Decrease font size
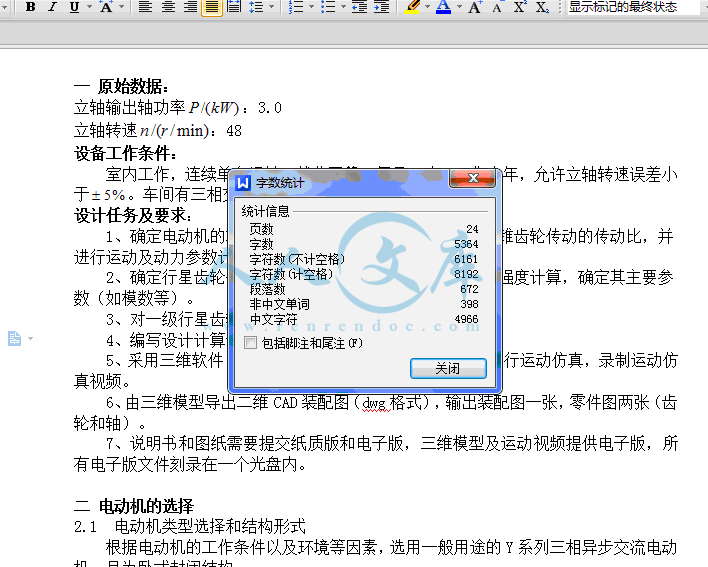 497,7
